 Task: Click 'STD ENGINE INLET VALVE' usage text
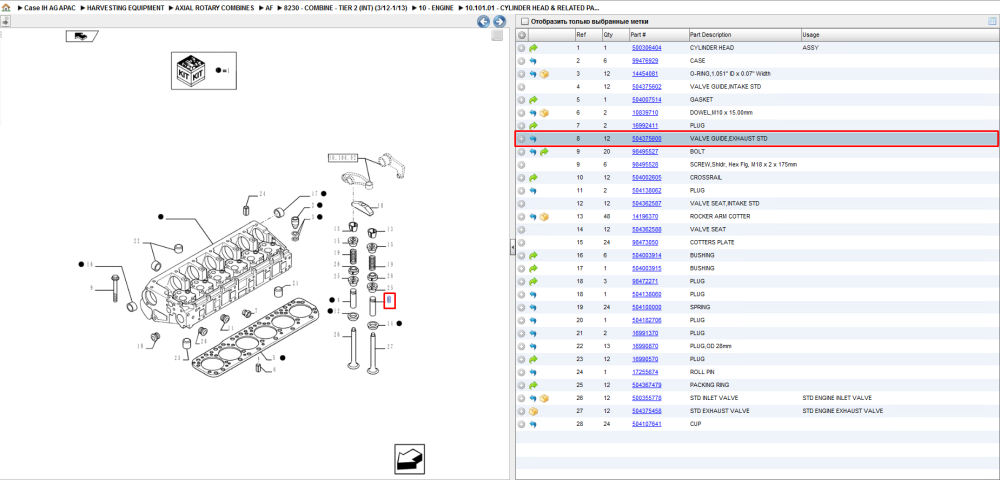pyautogui.click(x=835, y=398)
